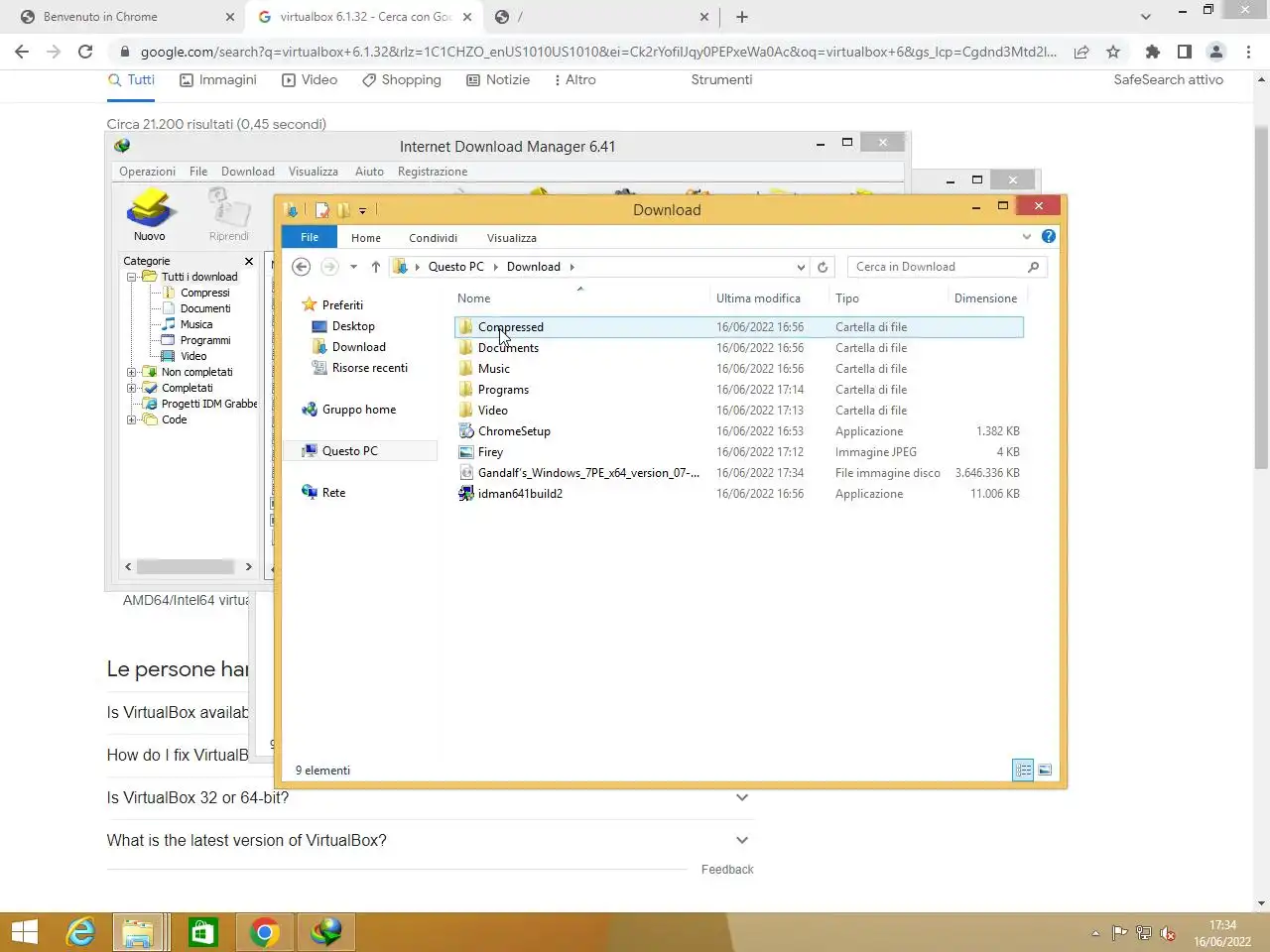Click the Chrome Extensions puzzle icon
Screen dimensions: 1270x952
coord(1152,52)
